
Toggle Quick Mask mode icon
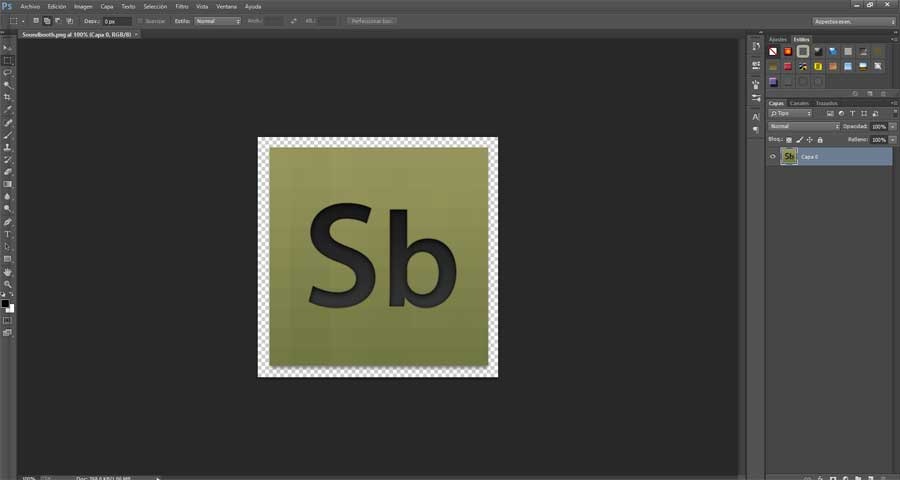7,320
